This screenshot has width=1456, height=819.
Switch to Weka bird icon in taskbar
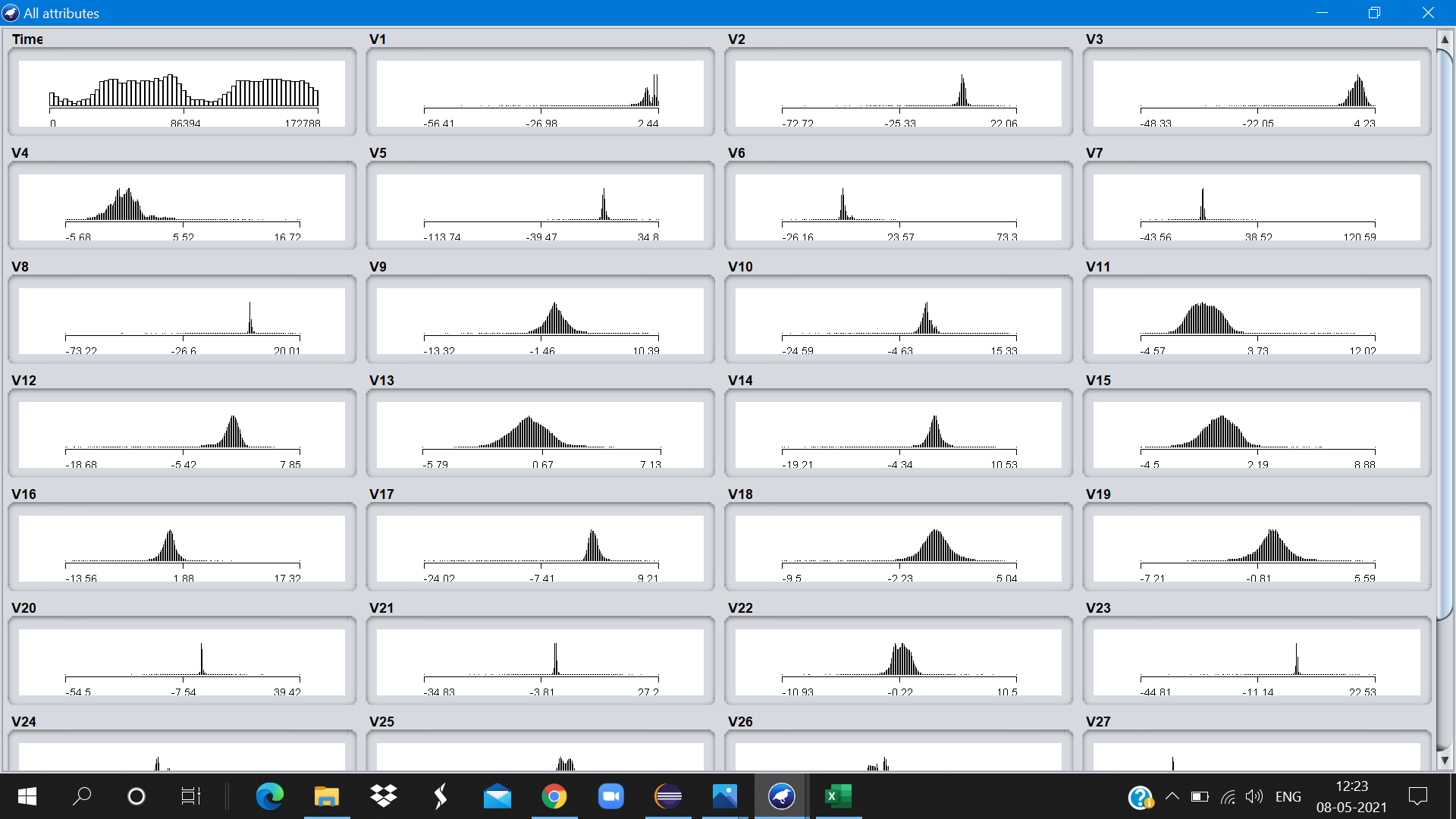(782, 796)
